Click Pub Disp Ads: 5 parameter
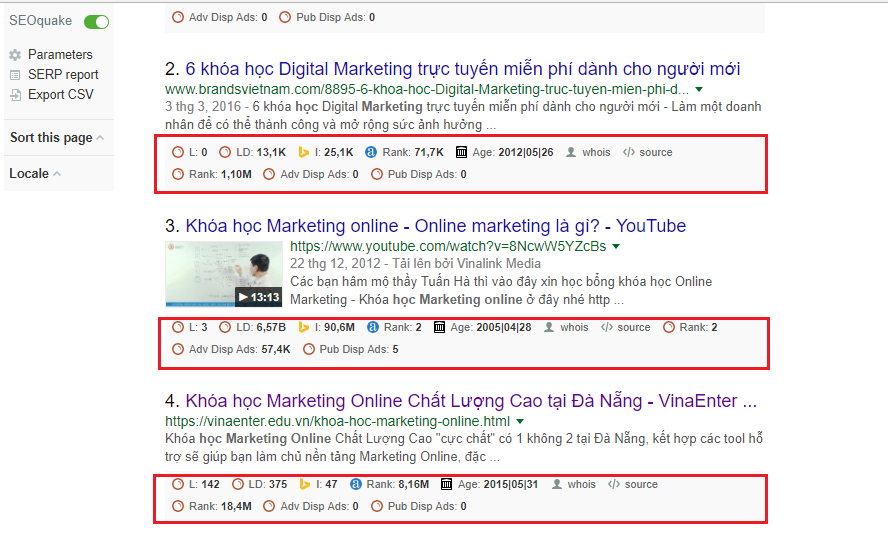This screenshot has width=888, height=536. [x=351, y=349]
